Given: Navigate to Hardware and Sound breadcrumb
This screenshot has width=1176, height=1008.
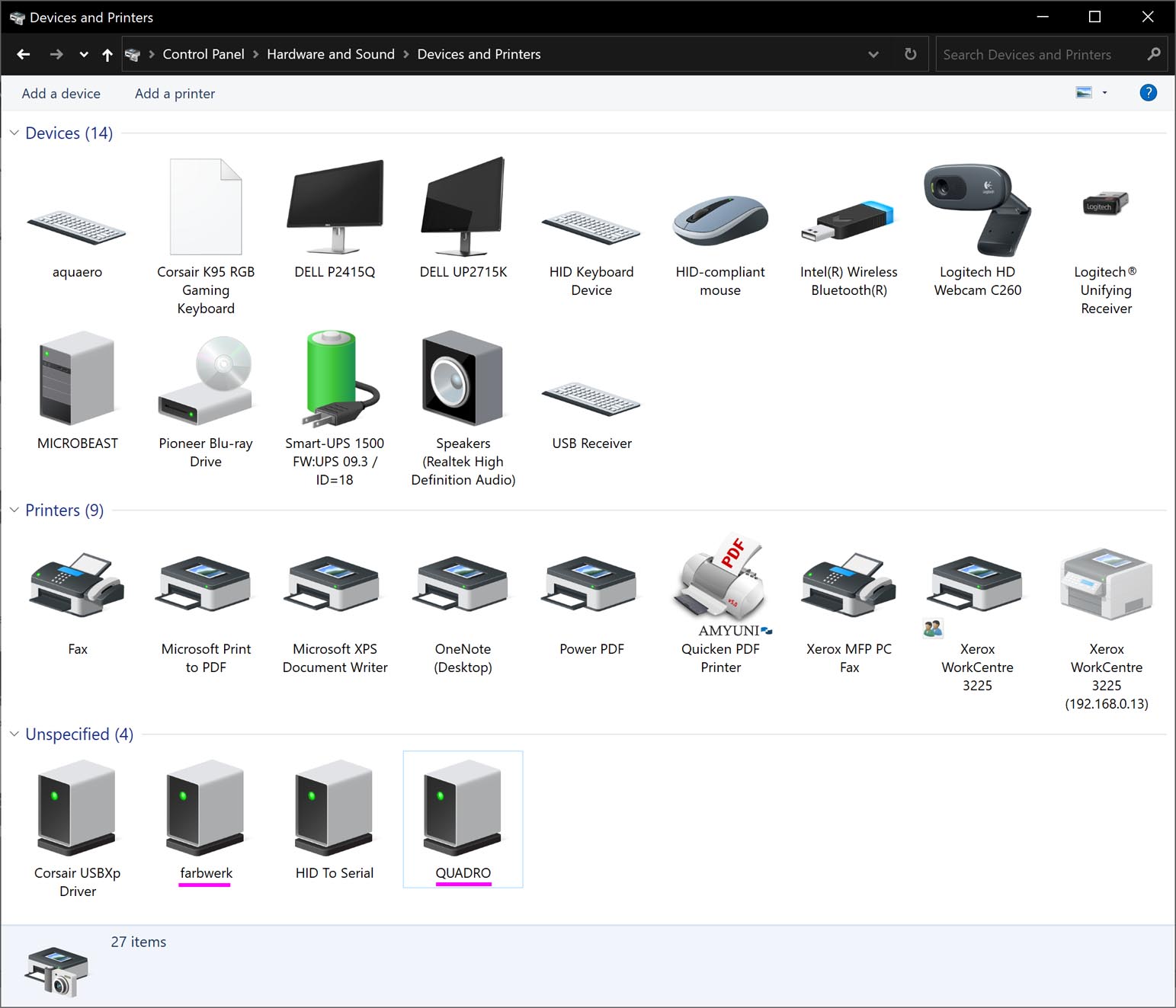Looking at the screenshot, I should 331,55.
